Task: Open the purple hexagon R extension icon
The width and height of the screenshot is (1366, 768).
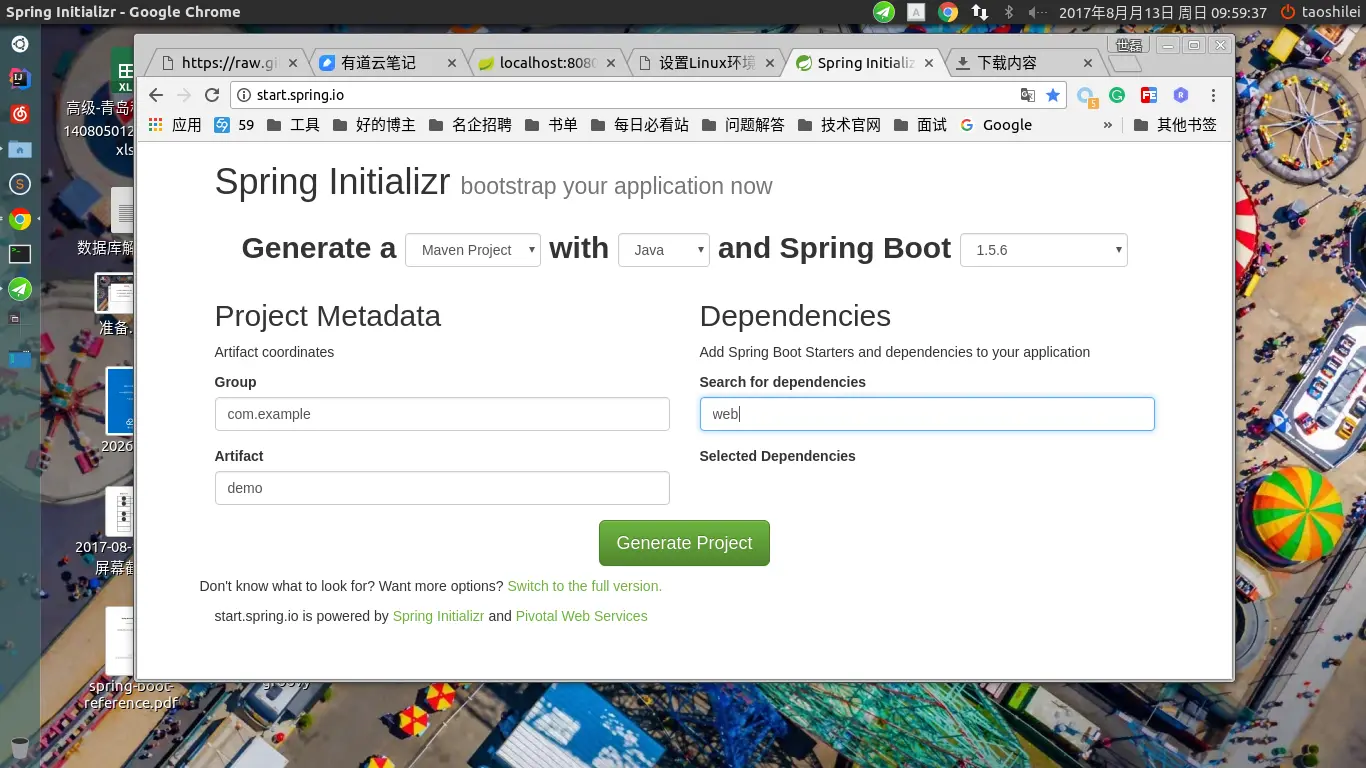Action: coord(1181,96)
